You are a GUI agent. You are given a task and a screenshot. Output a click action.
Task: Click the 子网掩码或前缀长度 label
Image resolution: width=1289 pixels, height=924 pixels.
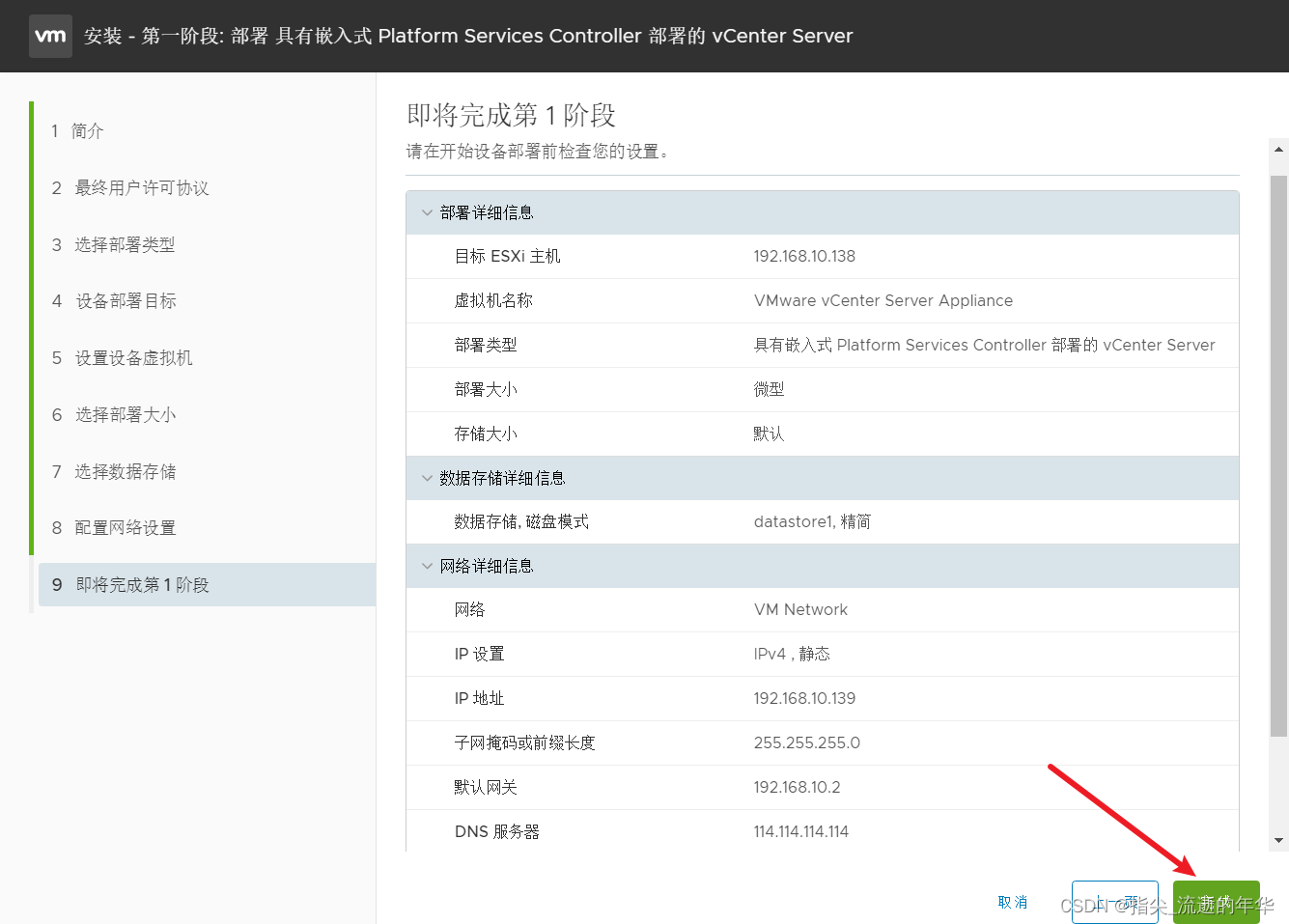[x=524, y=742]
